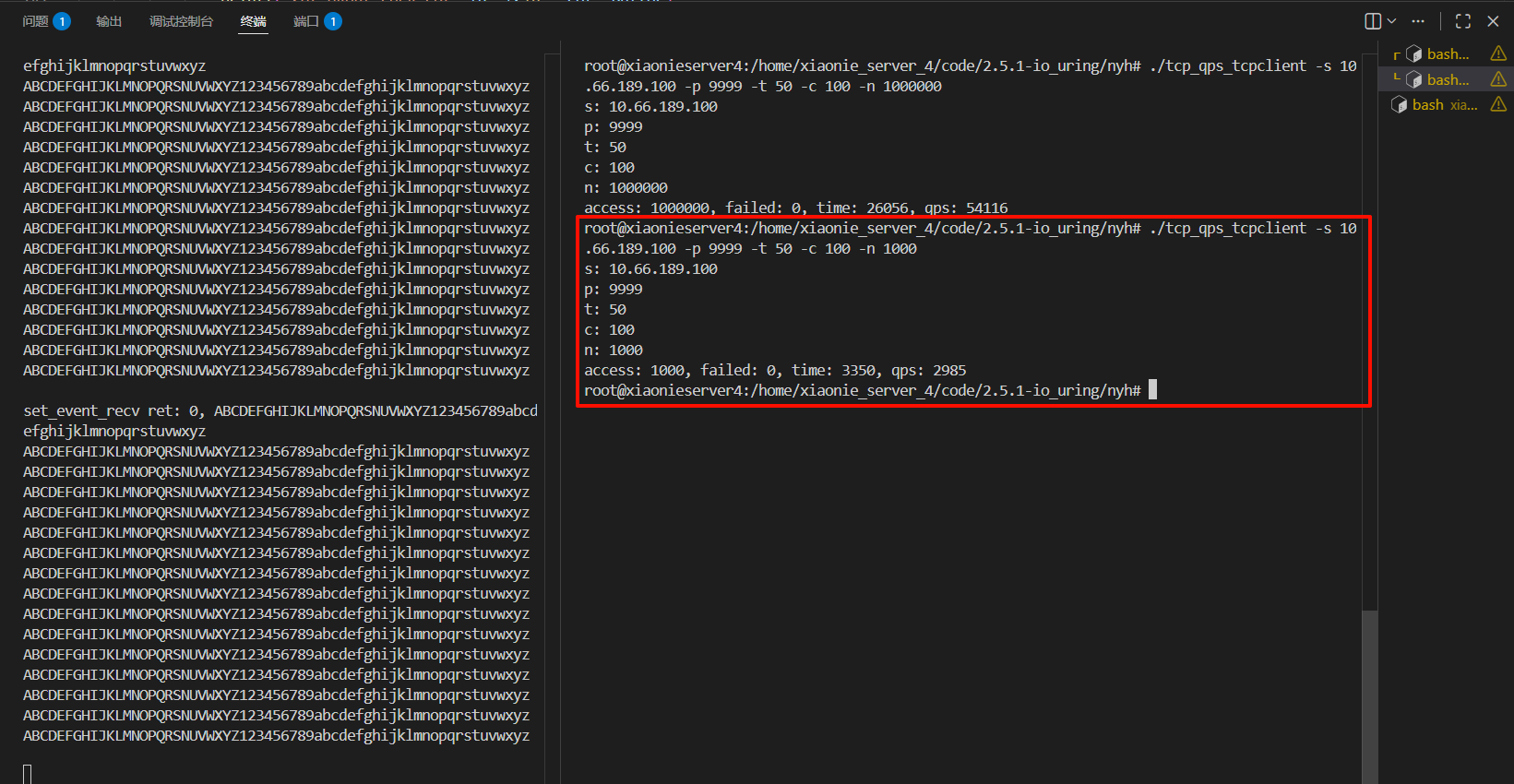
Task: Click the 'set_event_recv ret: 0' line in left terminal
Action: pos(280,411)
